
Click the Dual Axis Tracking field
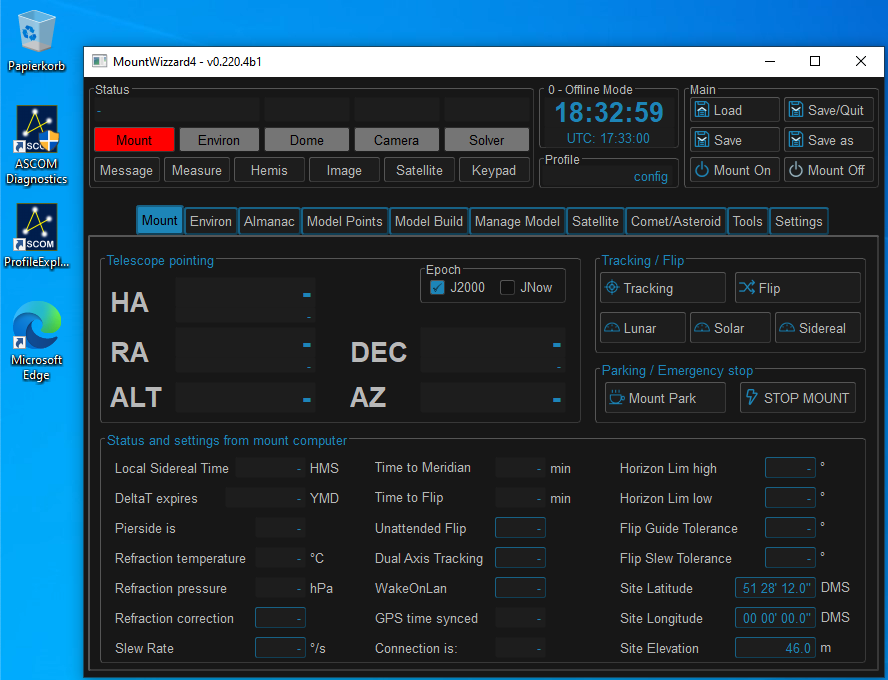click(x=520, y=558)
